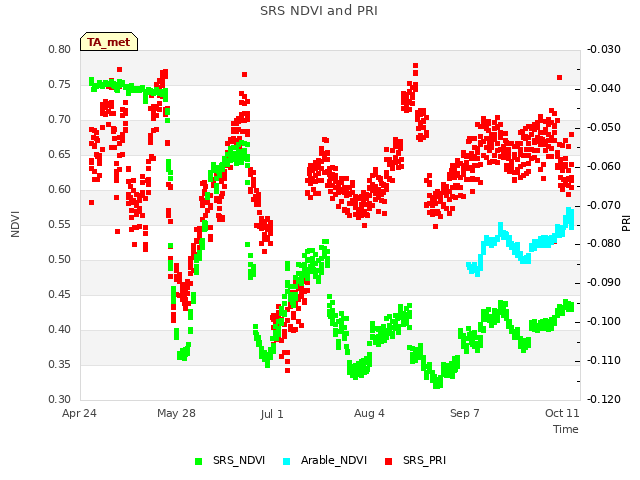The image size is (640, 480).
Task: Click the Apr 24 date tick label
Action: 79,413
